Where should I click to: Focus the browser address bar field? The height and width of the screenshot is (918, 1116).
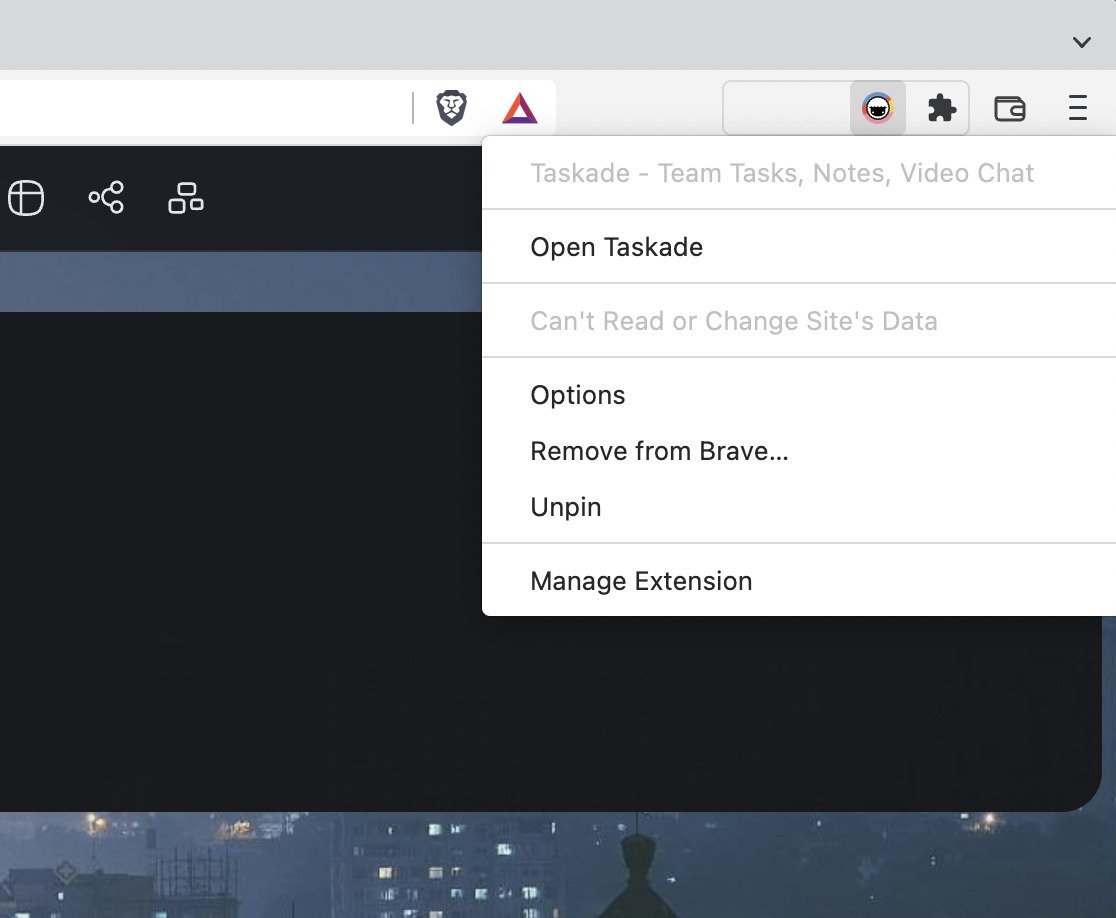pos(200,108)
